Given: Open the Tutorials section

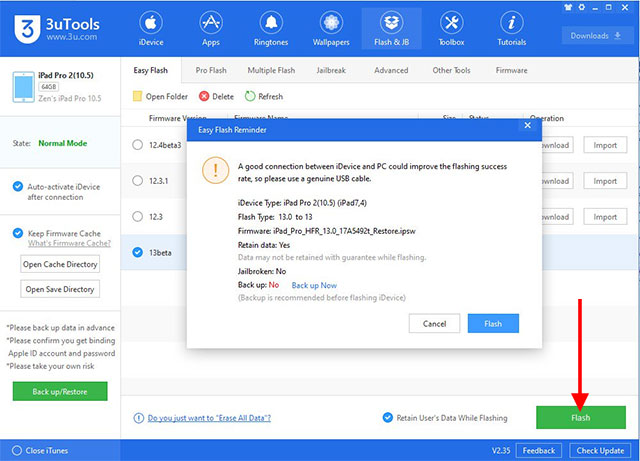Looking at the screenshot, I should 512,29.
